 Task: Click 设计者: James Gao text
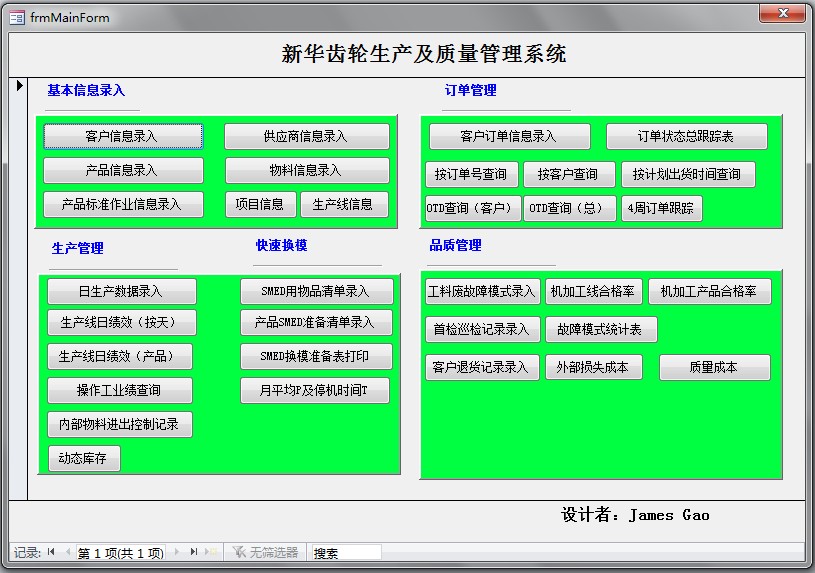[x=635, y=515]
